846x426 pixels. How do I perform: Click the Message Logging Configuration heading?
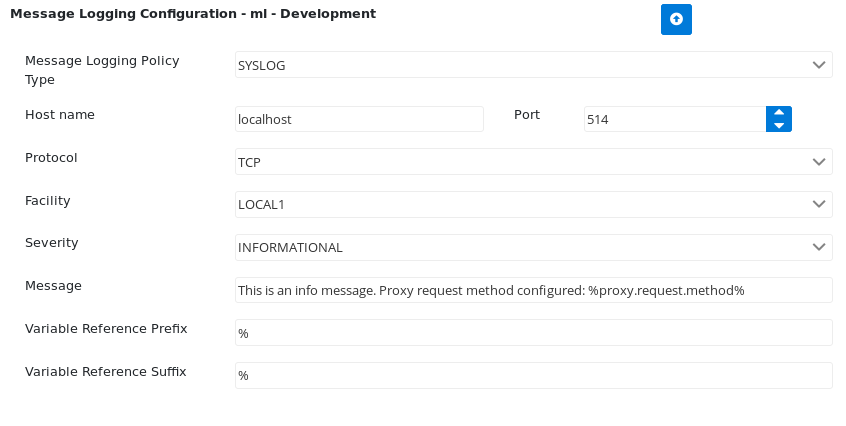pyautogui.click(x=193, y=14)
